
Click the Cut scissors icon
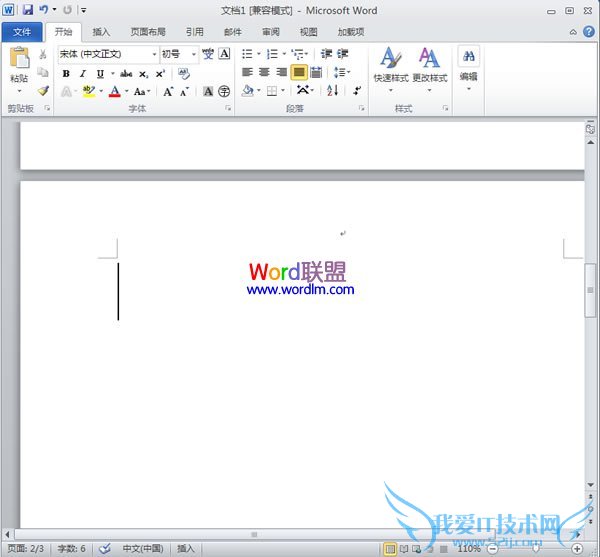click(x=43, y=54)
